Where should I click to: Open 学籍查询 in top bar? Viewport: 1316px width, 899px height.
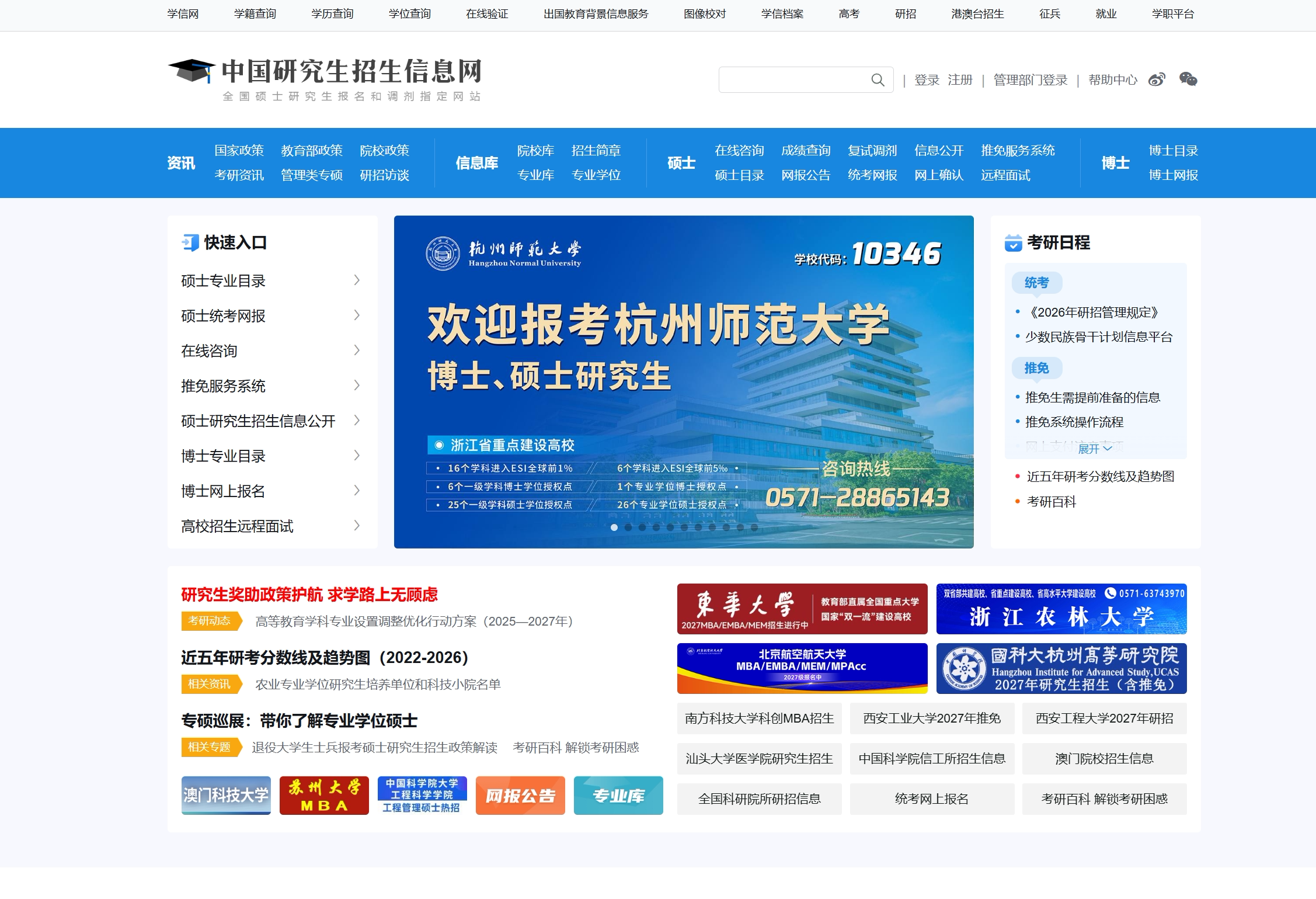[255, 14]
